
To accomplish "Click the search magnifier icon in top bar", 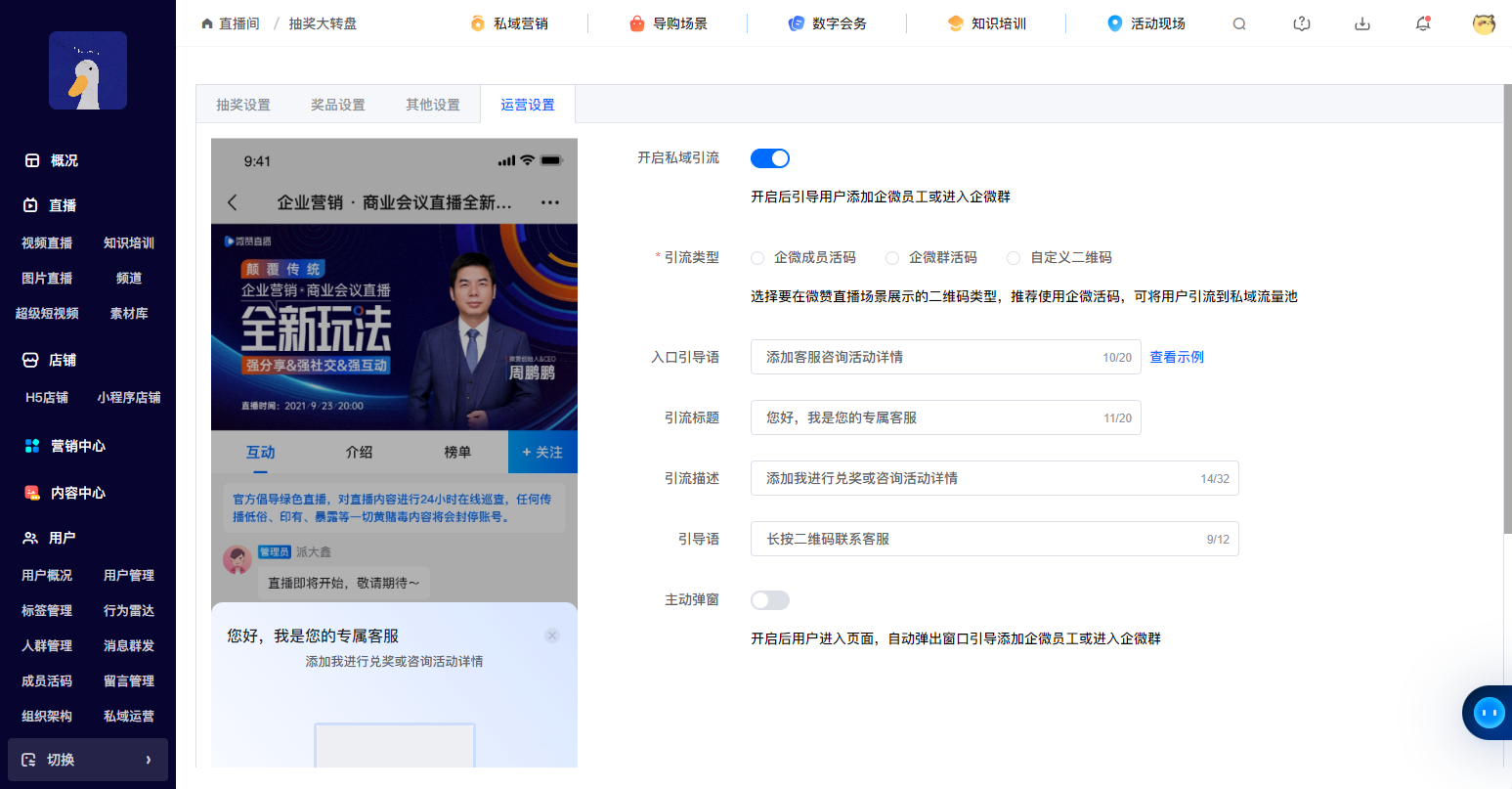I will click(x=1239, y=24).
